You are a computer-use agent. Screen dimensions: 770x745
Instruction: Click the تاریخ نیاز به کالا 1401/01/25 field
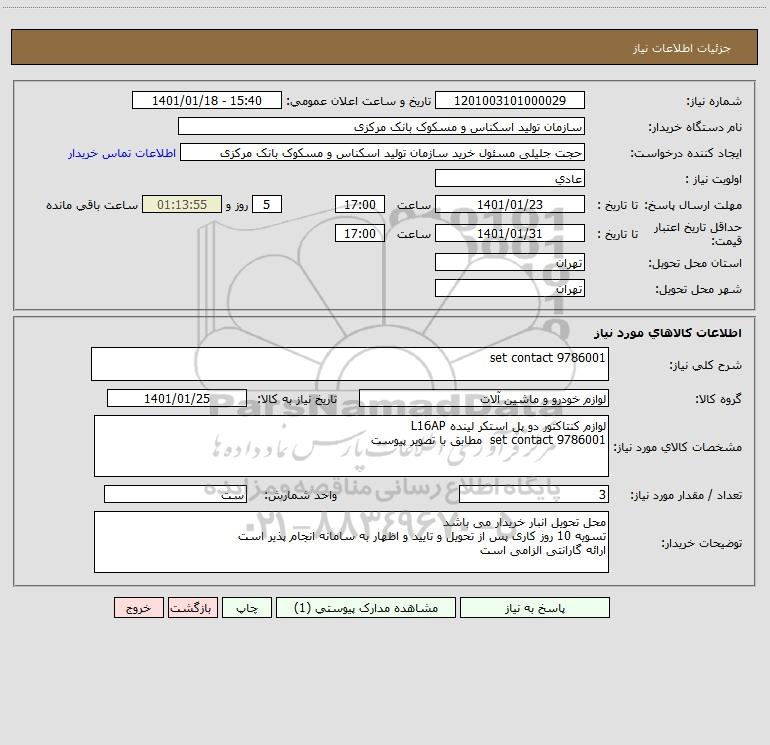click(x=177, y=398)
